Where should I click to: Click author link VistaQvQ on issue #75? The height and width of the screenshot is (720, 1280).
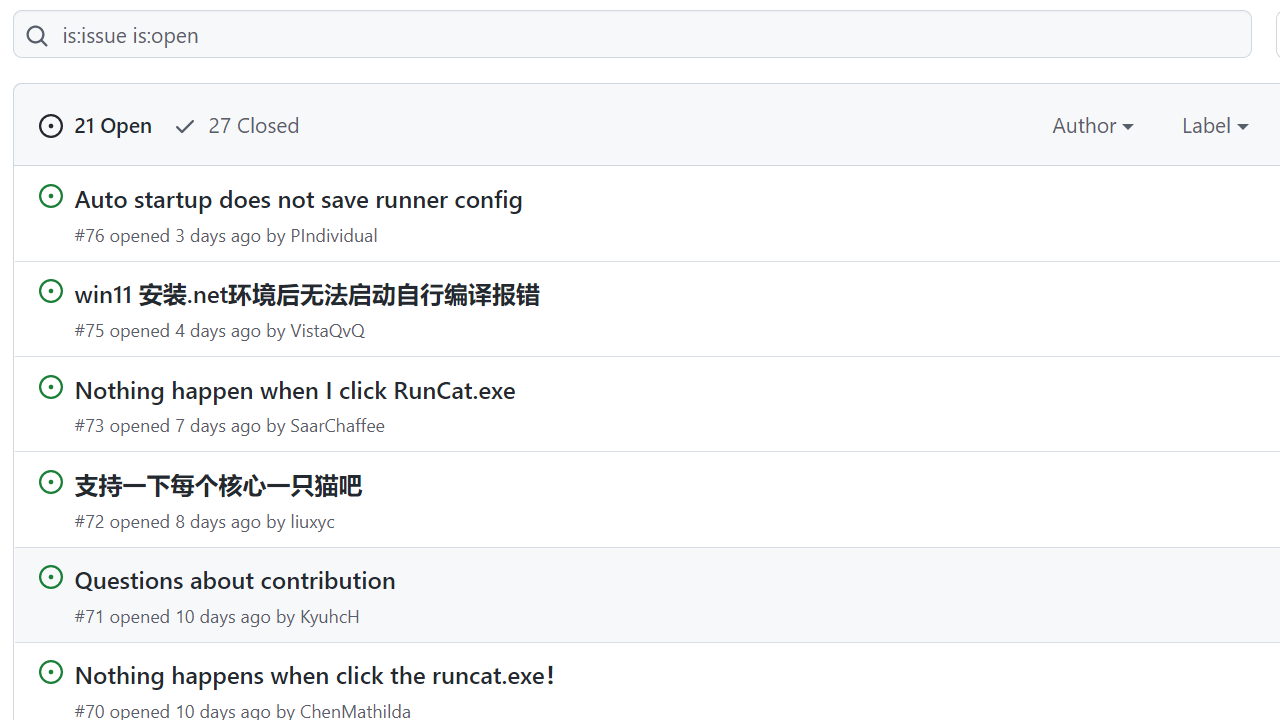click(327, 330)
